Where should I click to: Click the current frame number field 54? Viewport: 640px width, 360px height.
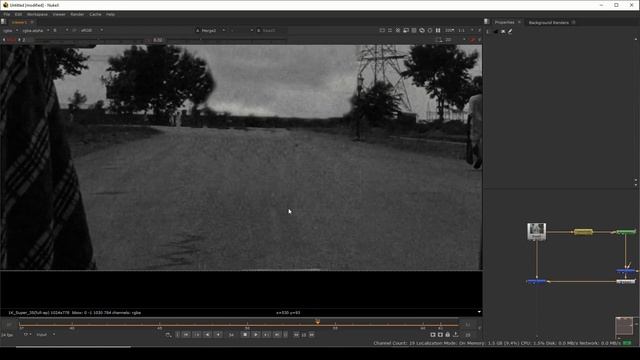click(231, 335)
